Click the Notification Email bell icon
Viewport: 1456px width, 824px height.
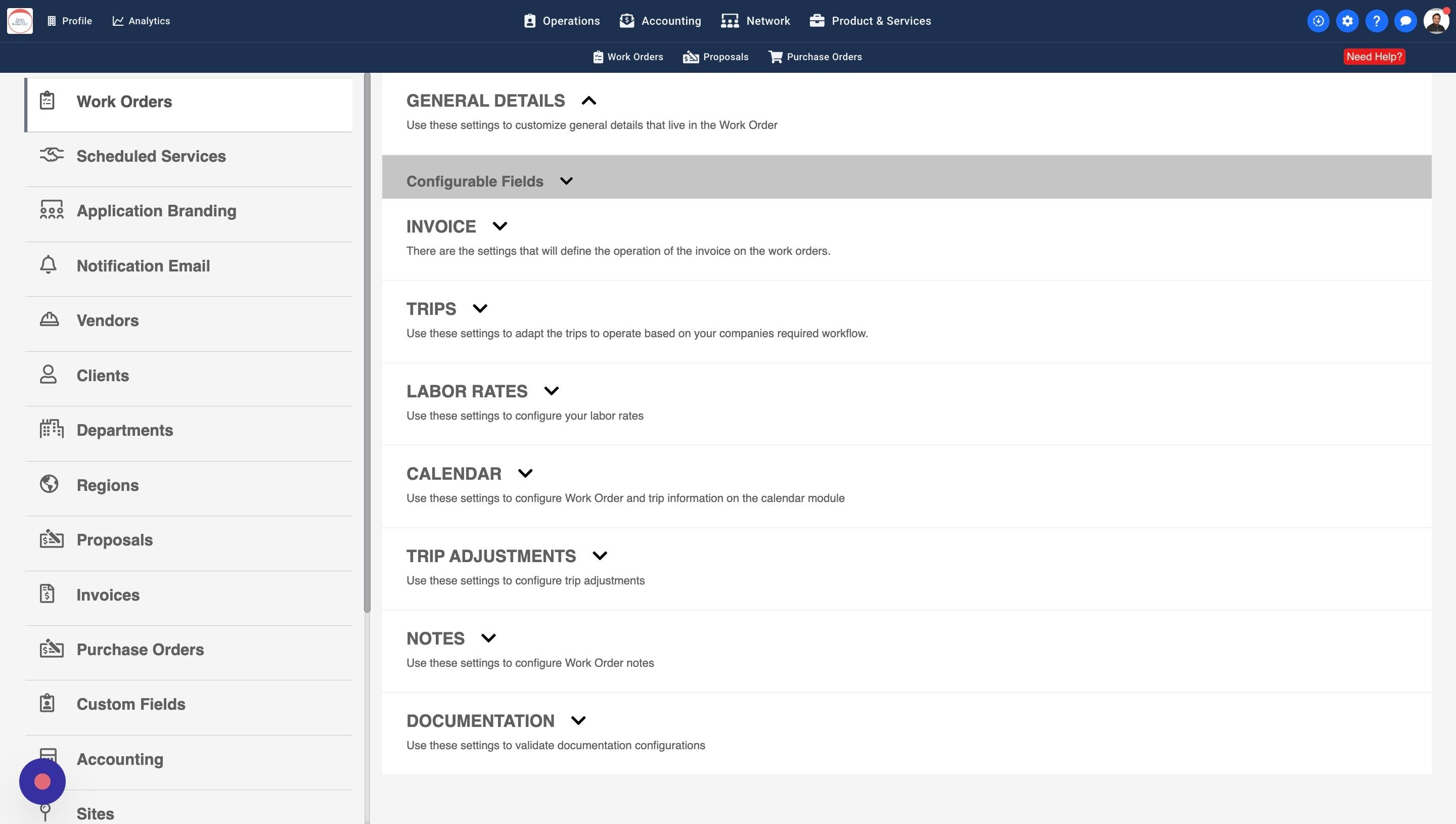click(49, 265)
